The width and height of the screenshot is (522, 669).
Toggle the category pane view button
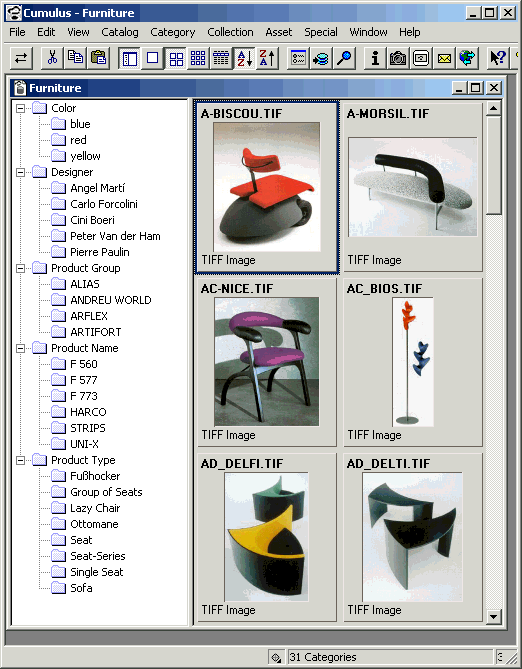click(x=129, y=58)
